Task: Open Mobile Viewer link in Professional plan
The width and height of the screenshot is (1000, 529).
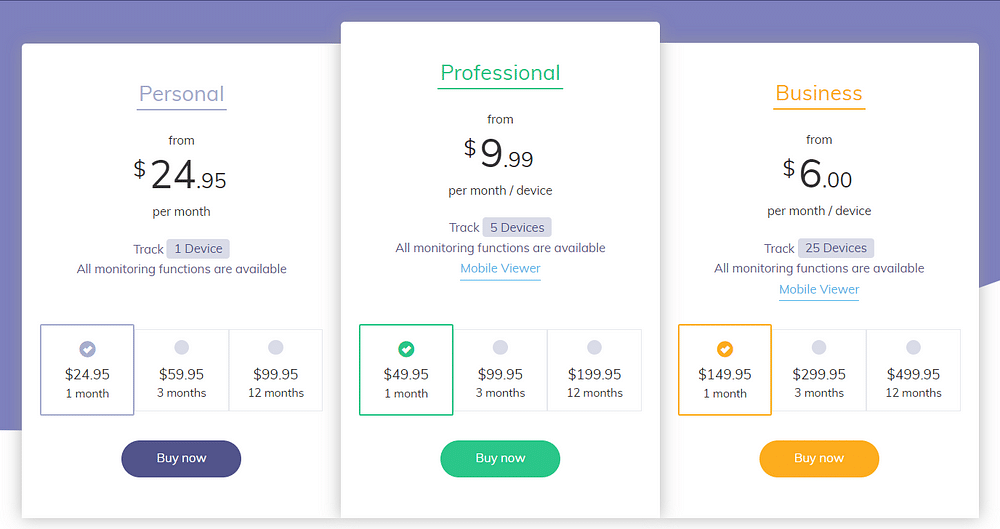Action: click(501, 269)
